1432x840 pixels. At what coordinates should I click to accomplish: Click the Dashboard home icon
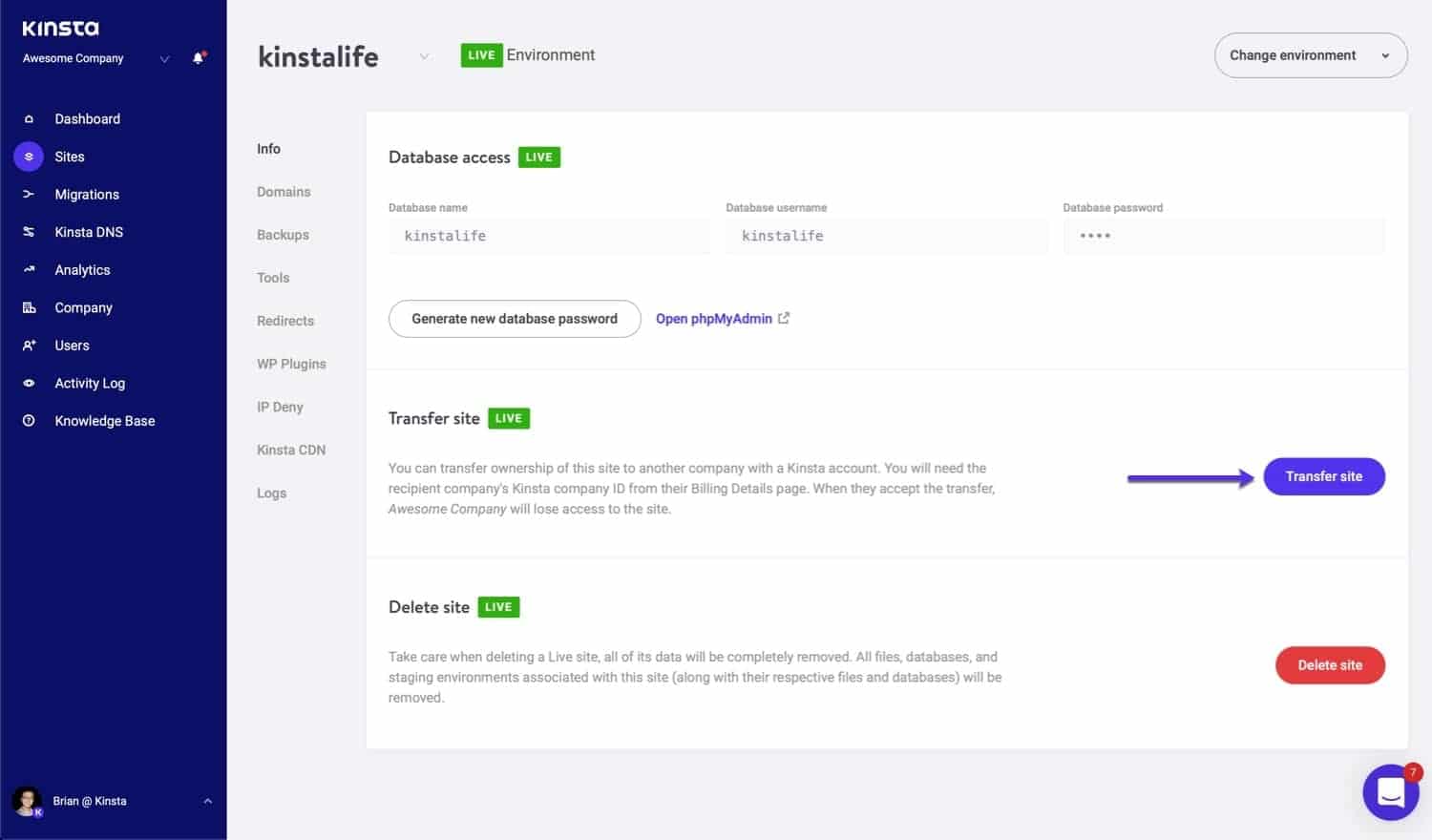pos(29,119)
